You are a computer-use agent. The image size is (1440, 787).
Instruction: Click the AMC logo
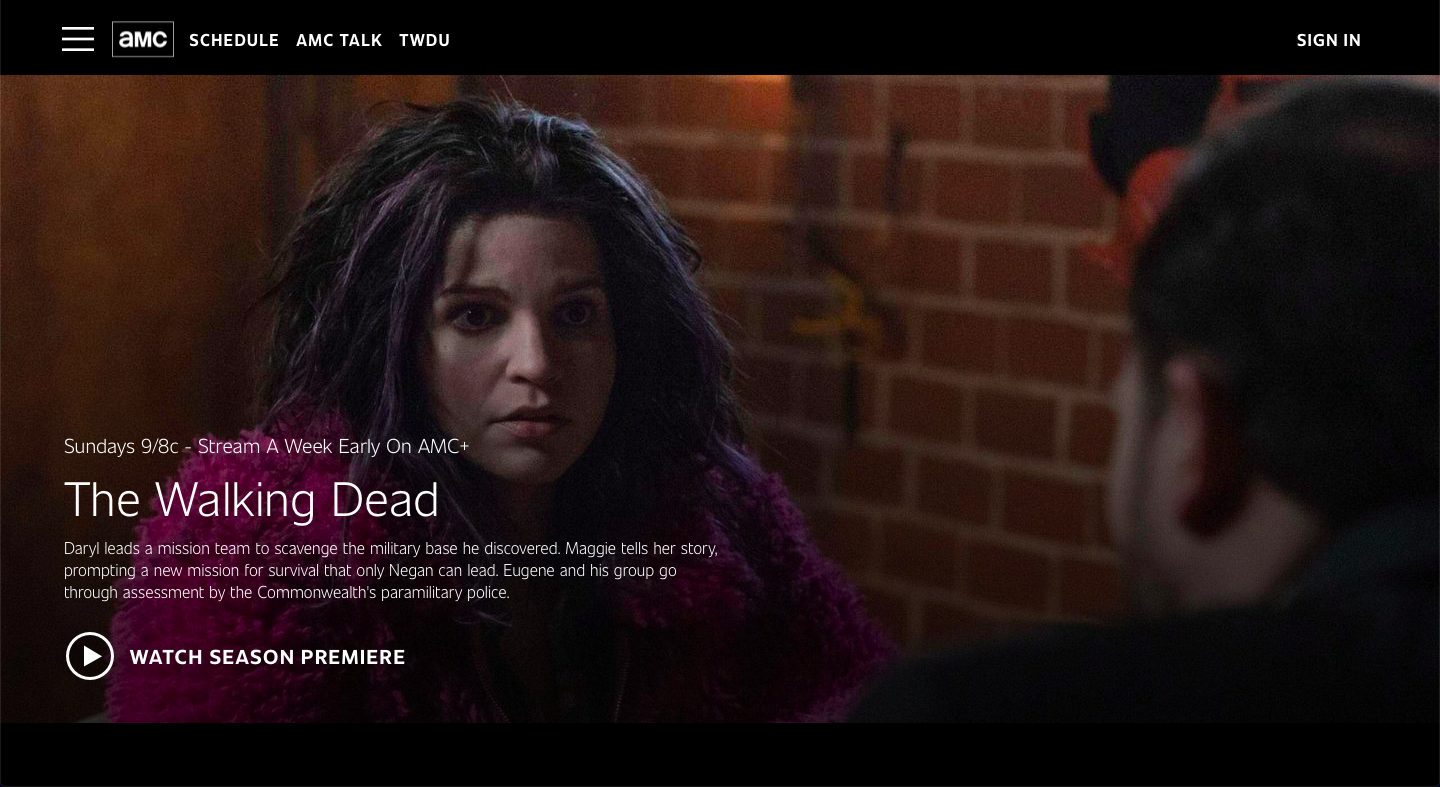point(143,39)
